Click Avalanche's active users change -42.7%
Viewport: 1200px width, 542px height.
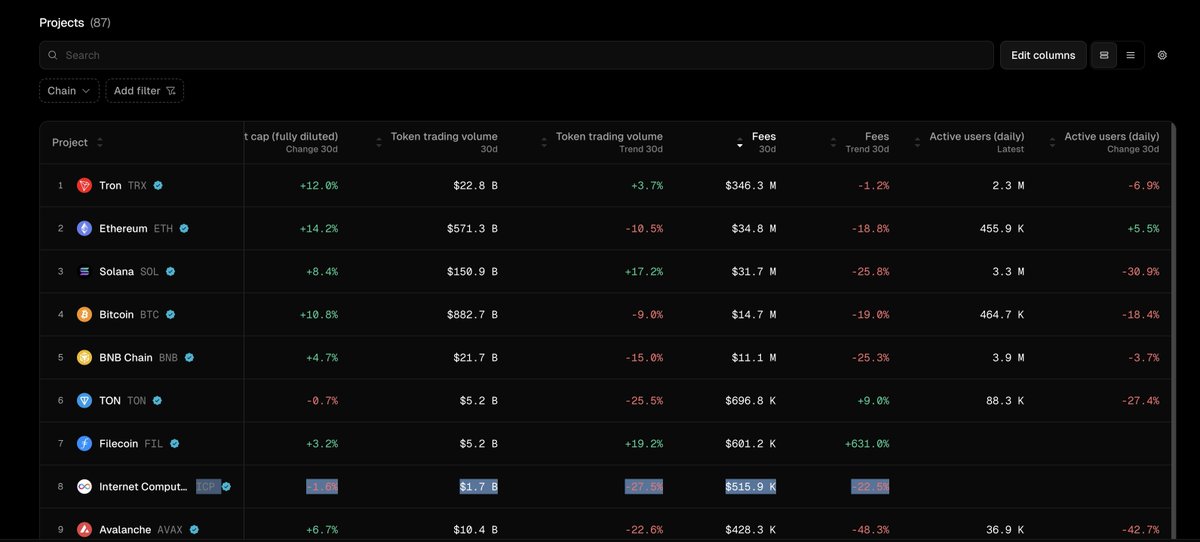pos(1139,529)
